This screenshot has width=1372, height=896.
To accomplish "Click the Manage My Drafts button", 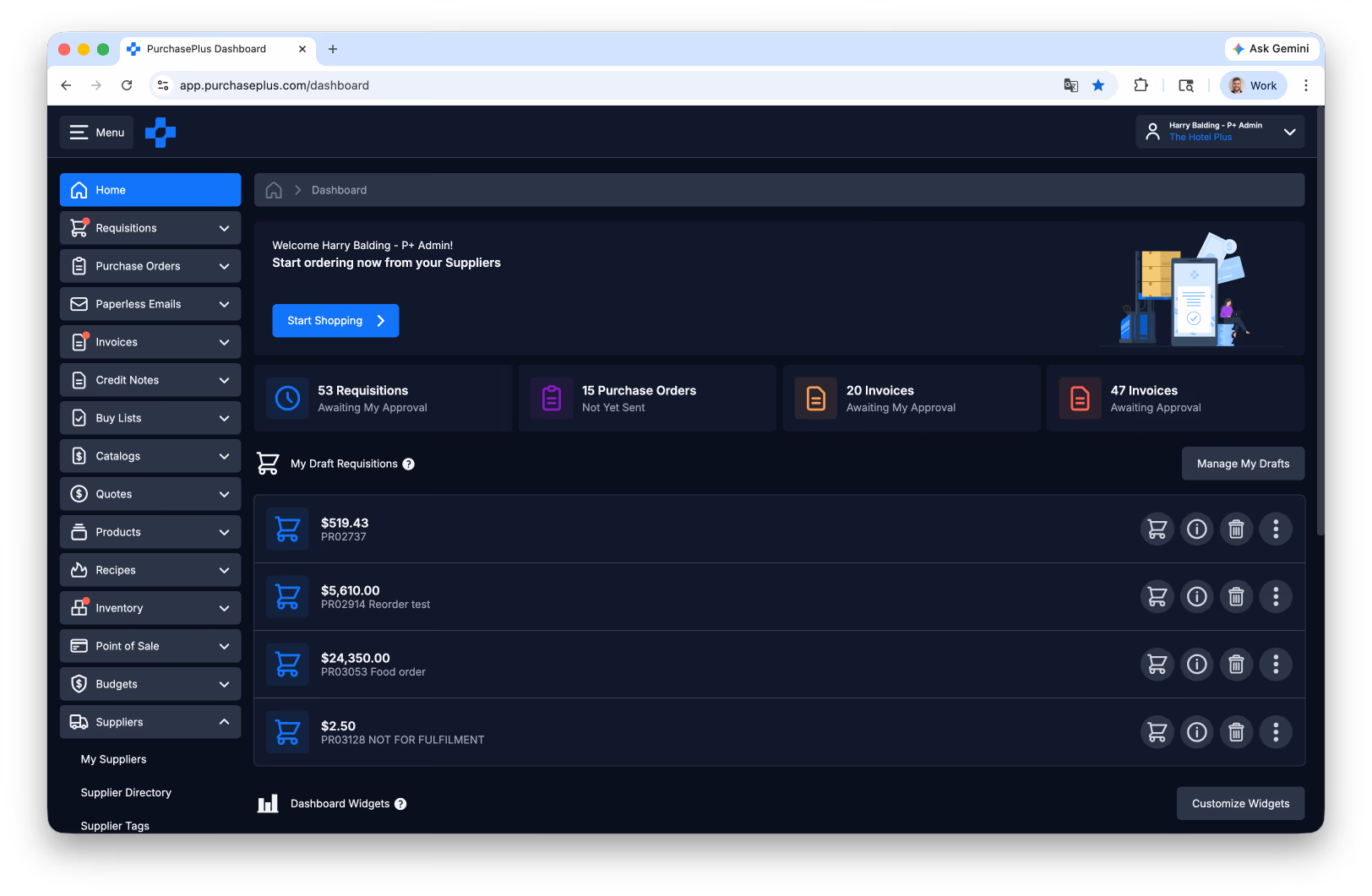I will click(1243, 464).
